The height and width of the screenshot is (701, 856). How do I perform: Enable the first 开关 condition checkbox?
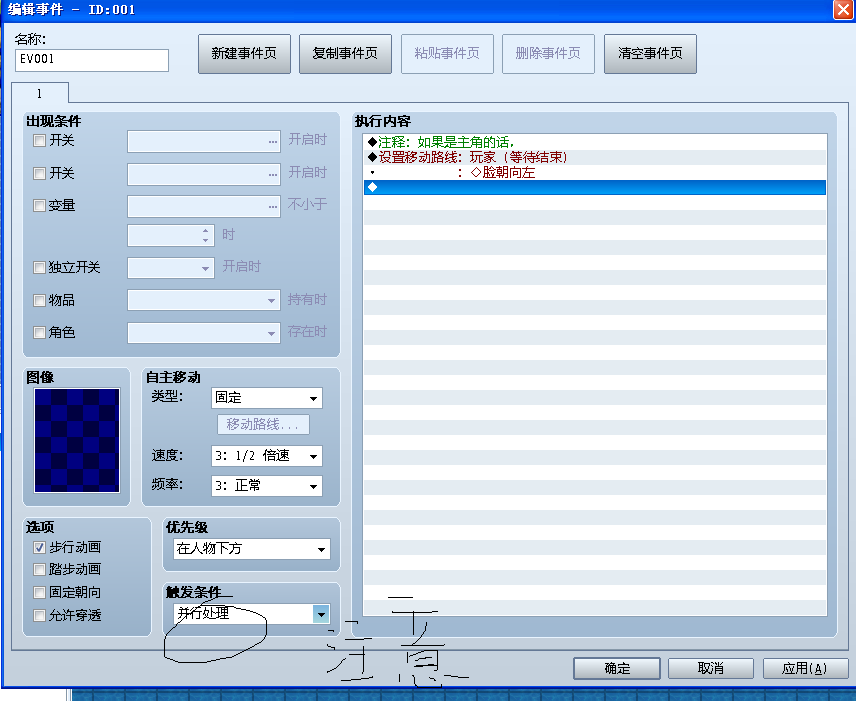[x=39, y=141]
